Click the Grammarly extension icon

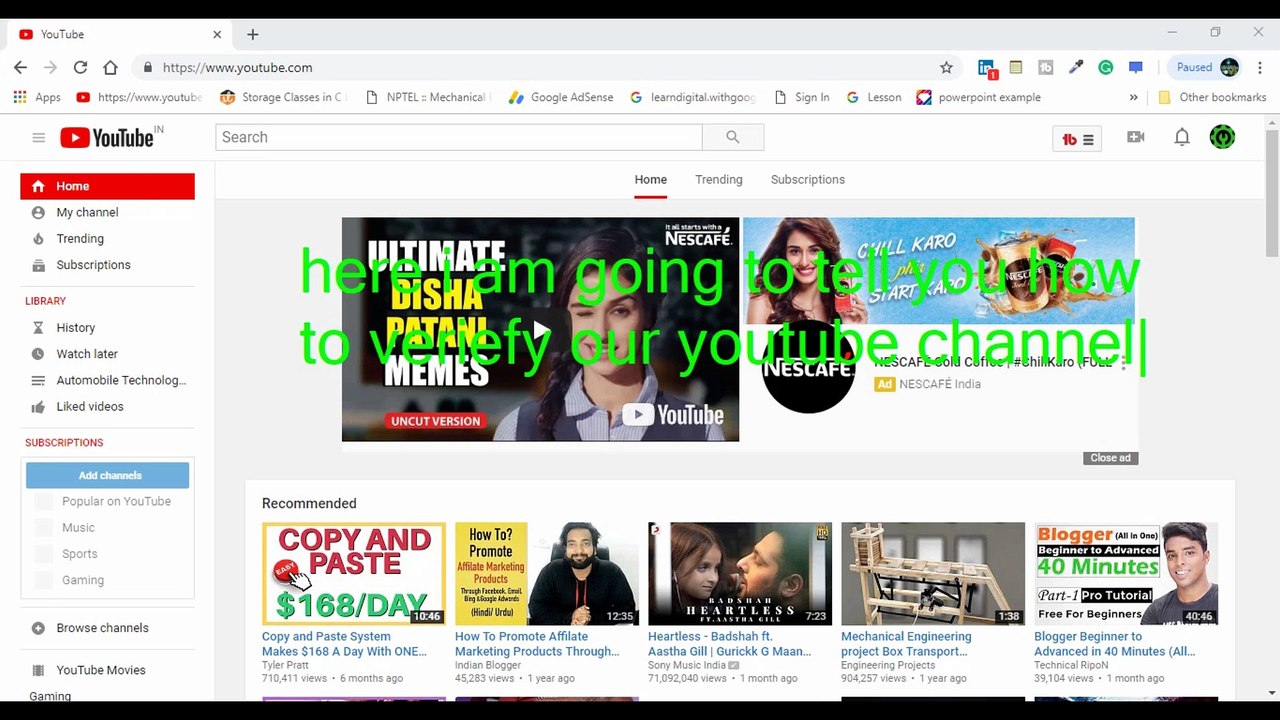pyautogui.click(x=1105, y=67)
